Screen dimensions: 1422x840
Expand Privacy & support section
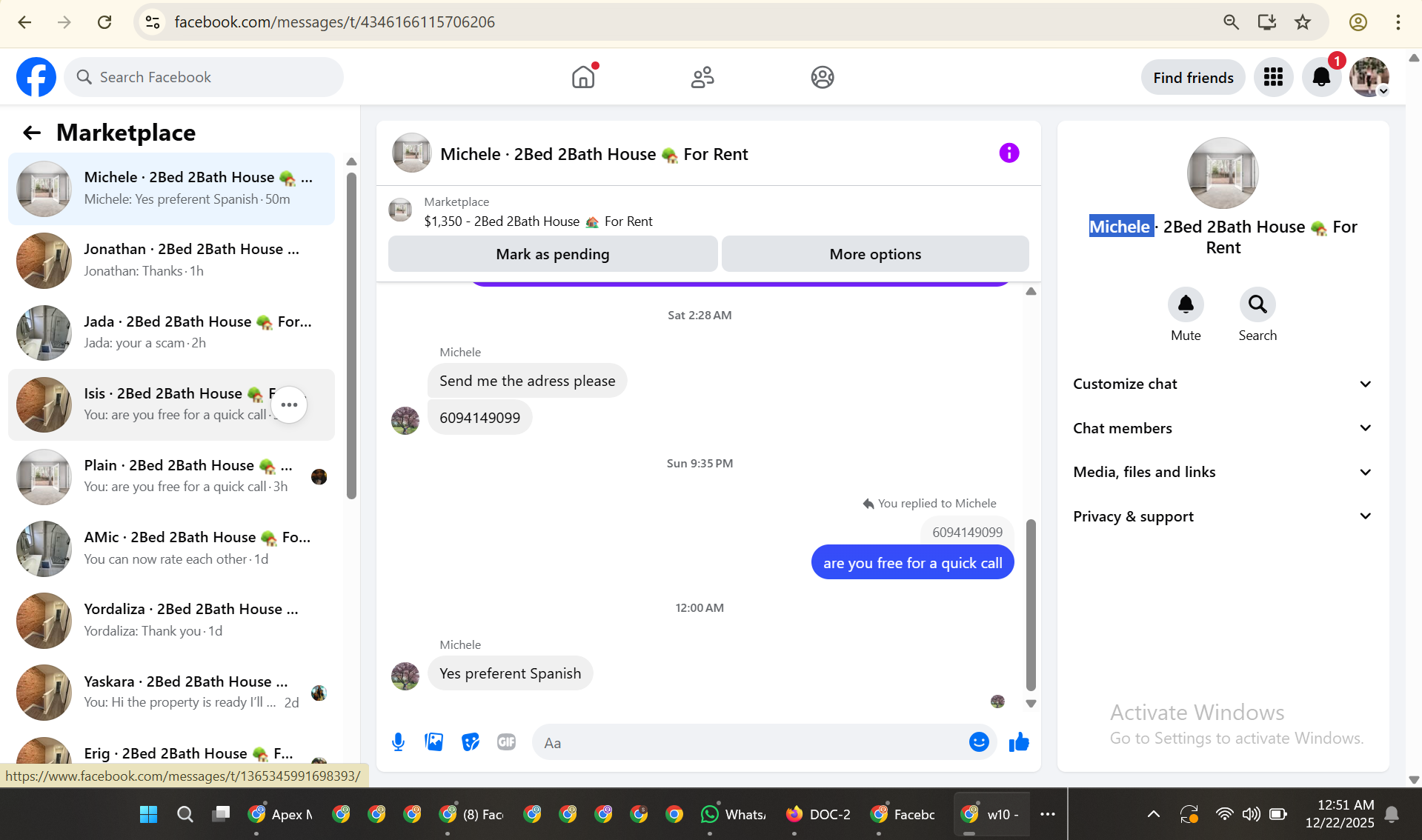tap(1223, 516)
